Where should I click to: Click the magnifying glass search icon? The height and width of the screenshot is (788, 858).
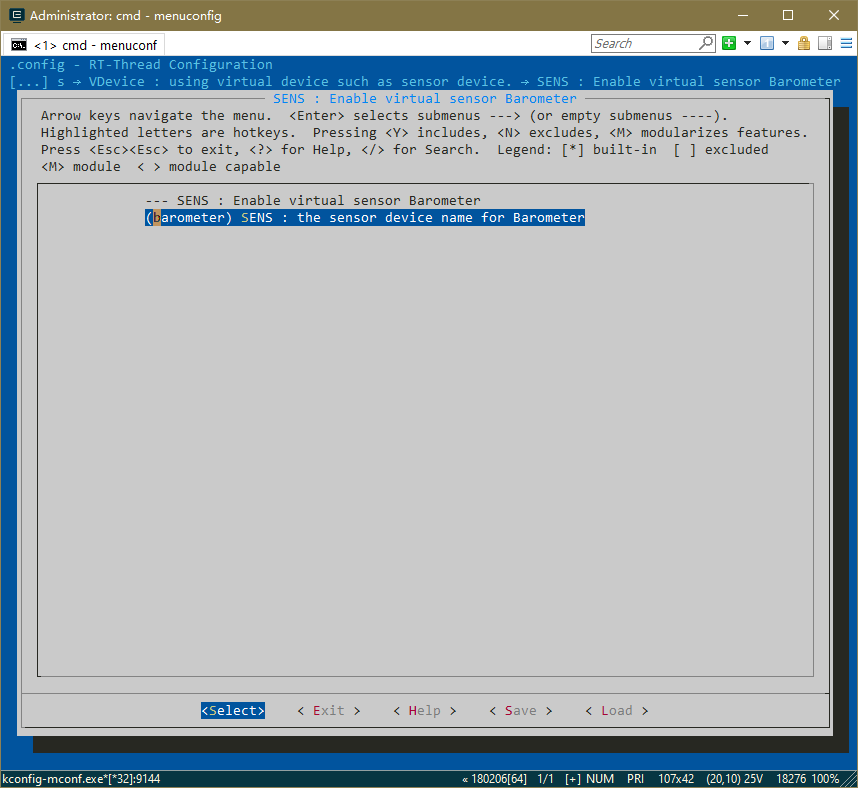click(x=706, y=43)
